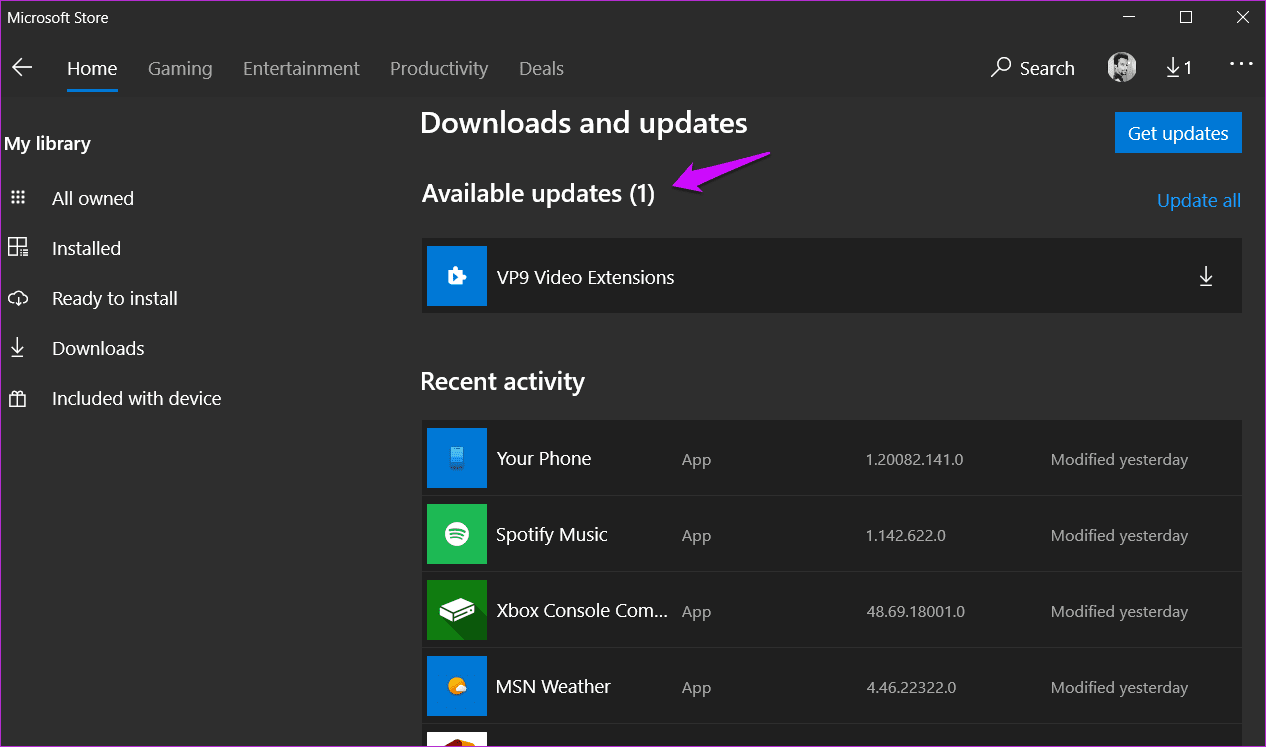The width and height of the screenshot is (1266, 747).
Task: Open Search in the Store header
Action: tap(1033, 68)
